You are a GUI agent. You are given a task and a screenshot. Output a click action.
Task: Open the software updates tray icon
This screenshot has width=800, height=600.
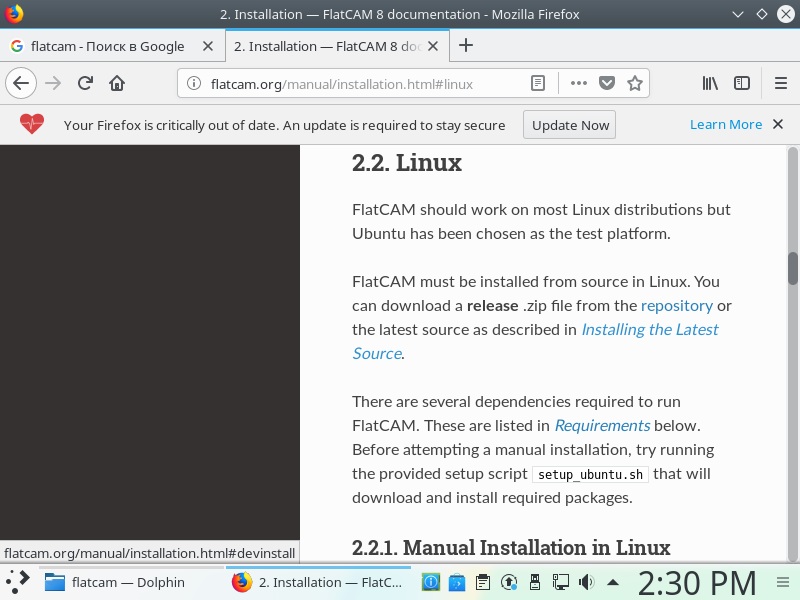tap(509, 582)
